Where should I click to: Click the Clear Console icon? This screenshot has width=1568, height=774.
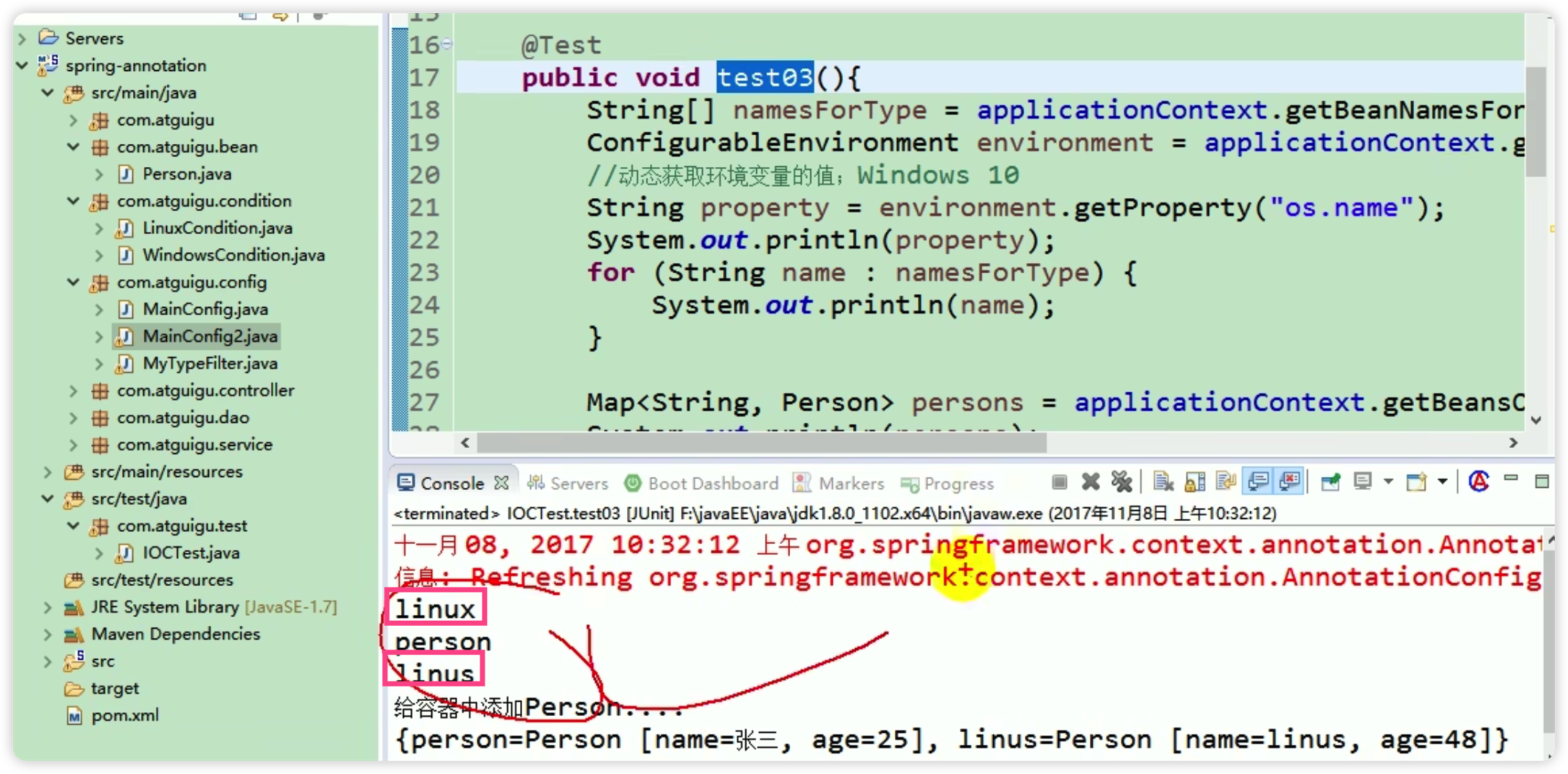coord(1163,482)
